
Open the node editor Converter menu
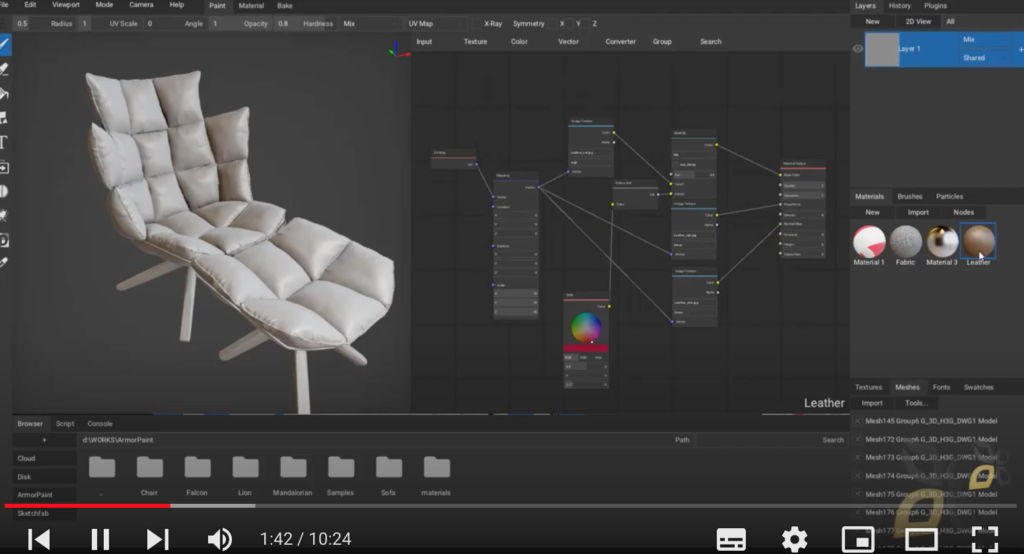620,41
